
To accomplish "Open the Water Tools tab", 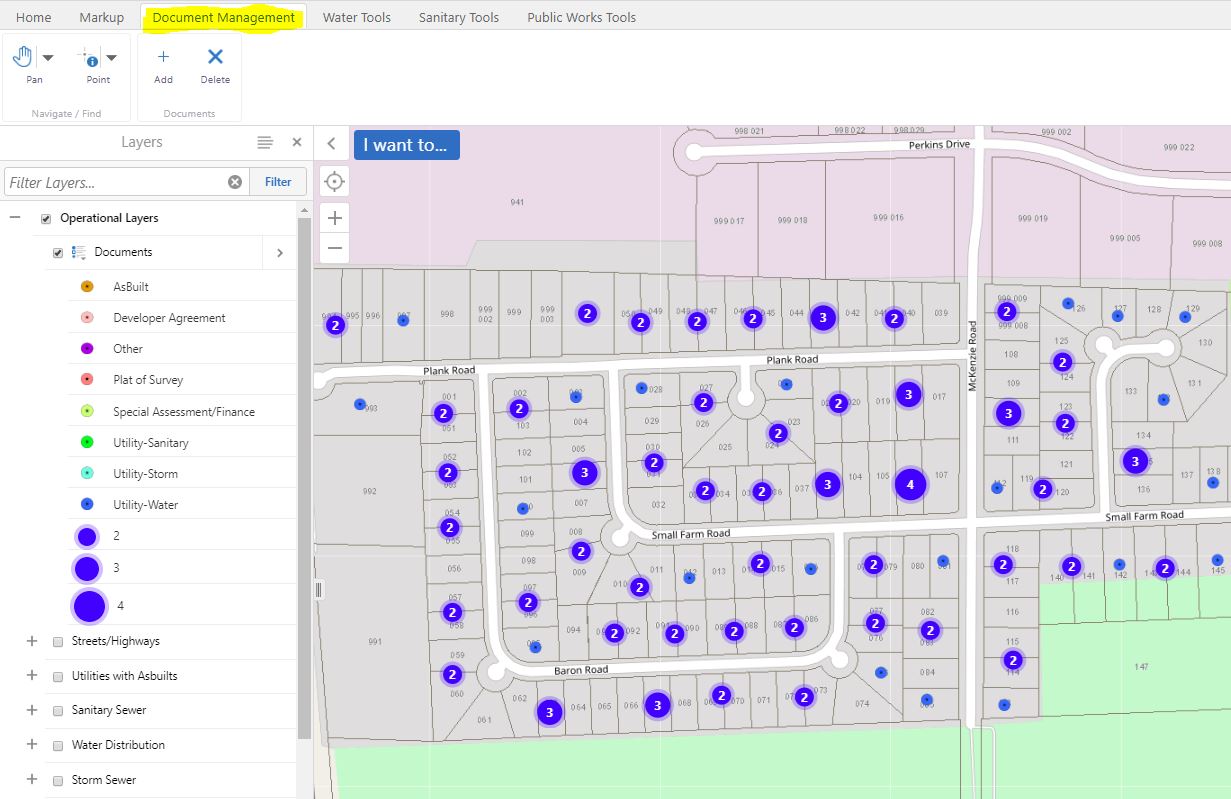I will point(357,17).
